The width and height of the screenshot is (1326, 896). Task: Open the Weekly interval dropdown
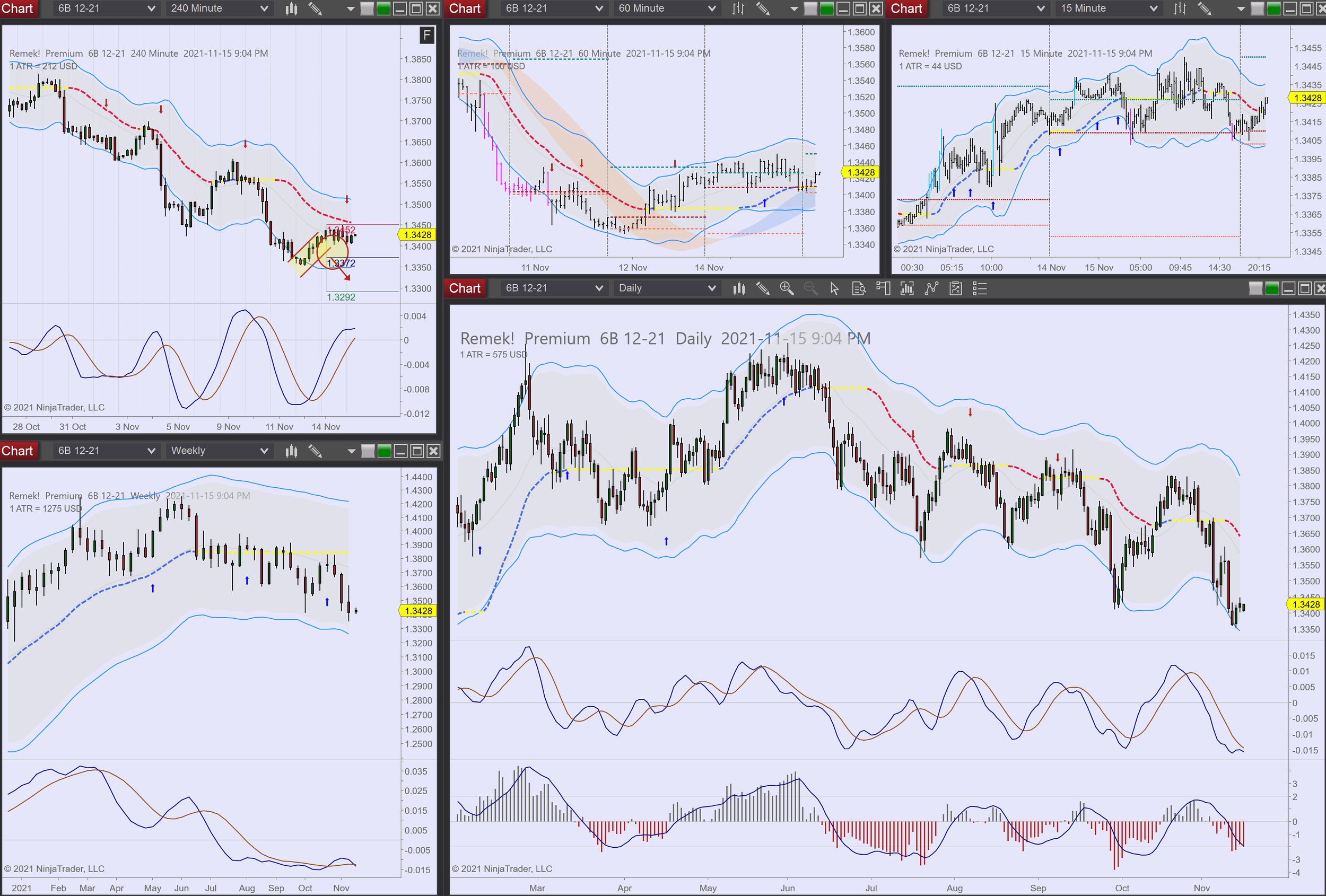[219, 451]
